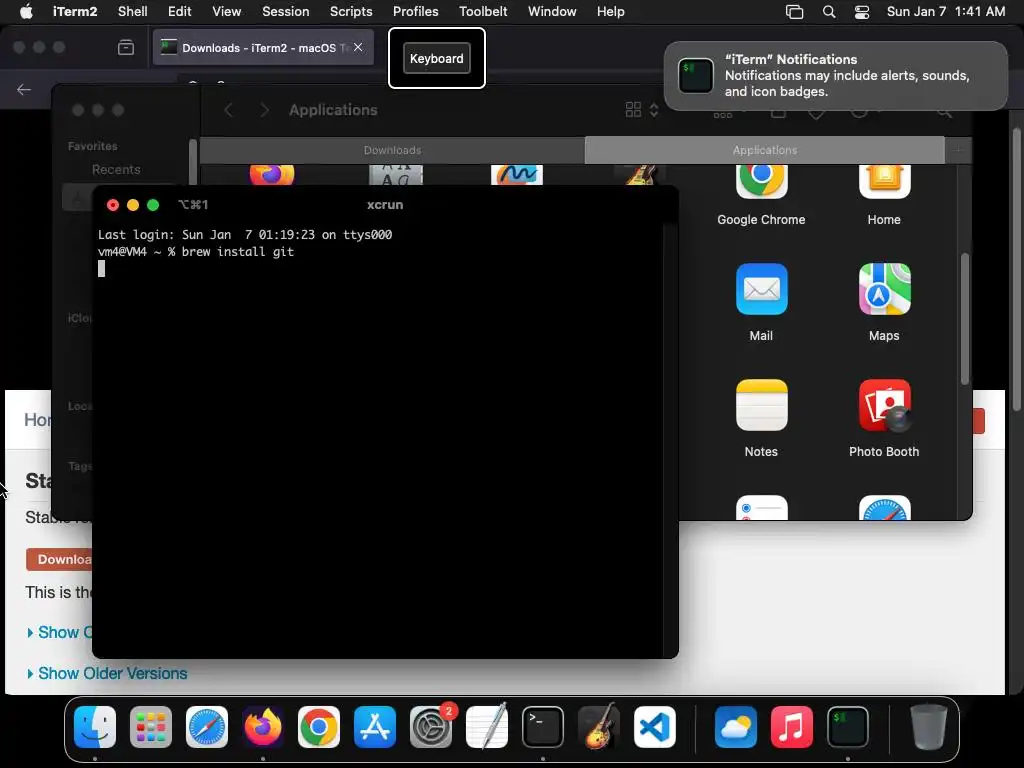This screenshot has height=768, width=1024.
Task: Open Photo Booth in Applications window
Action: point(884,405)
